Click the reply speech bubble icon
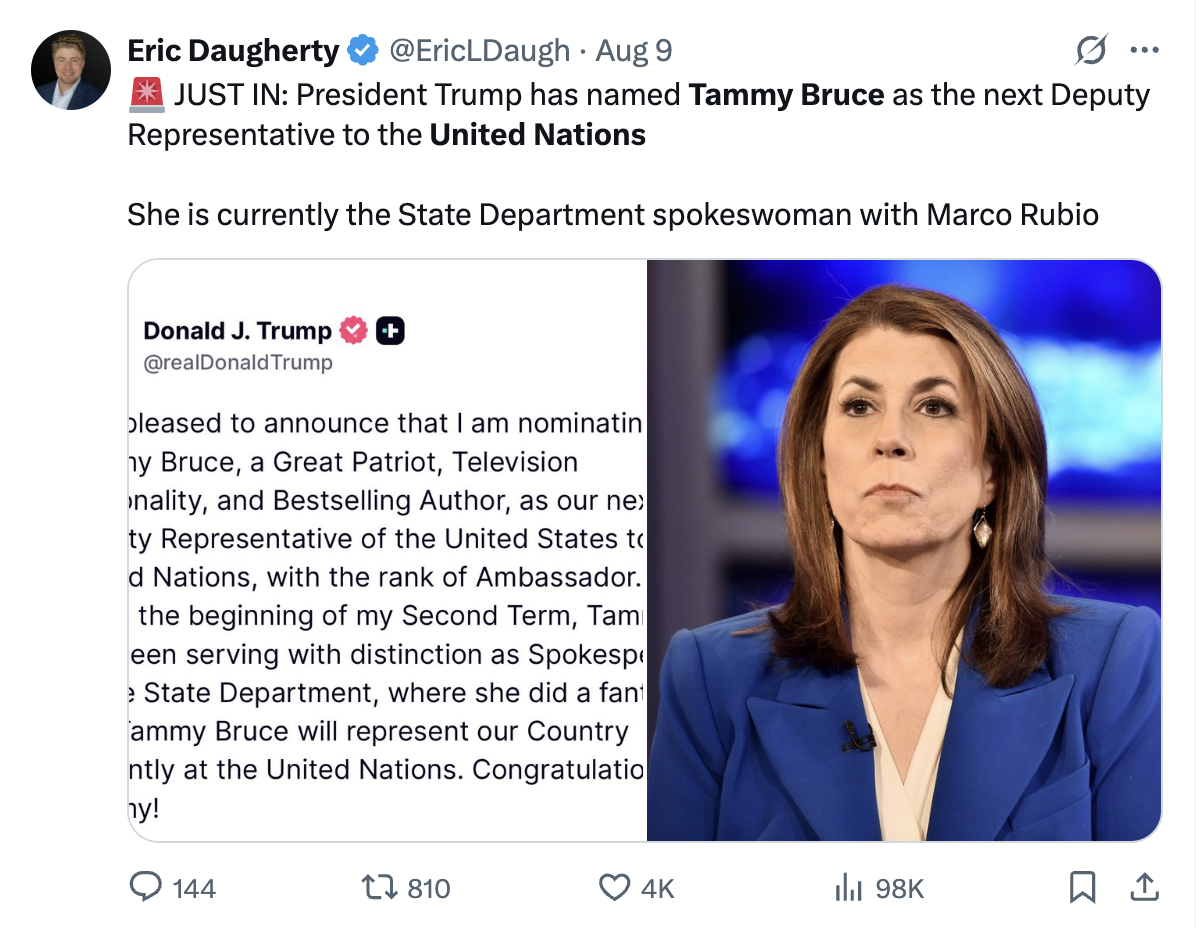This screenshot has height=928, width=1196. 147,887
